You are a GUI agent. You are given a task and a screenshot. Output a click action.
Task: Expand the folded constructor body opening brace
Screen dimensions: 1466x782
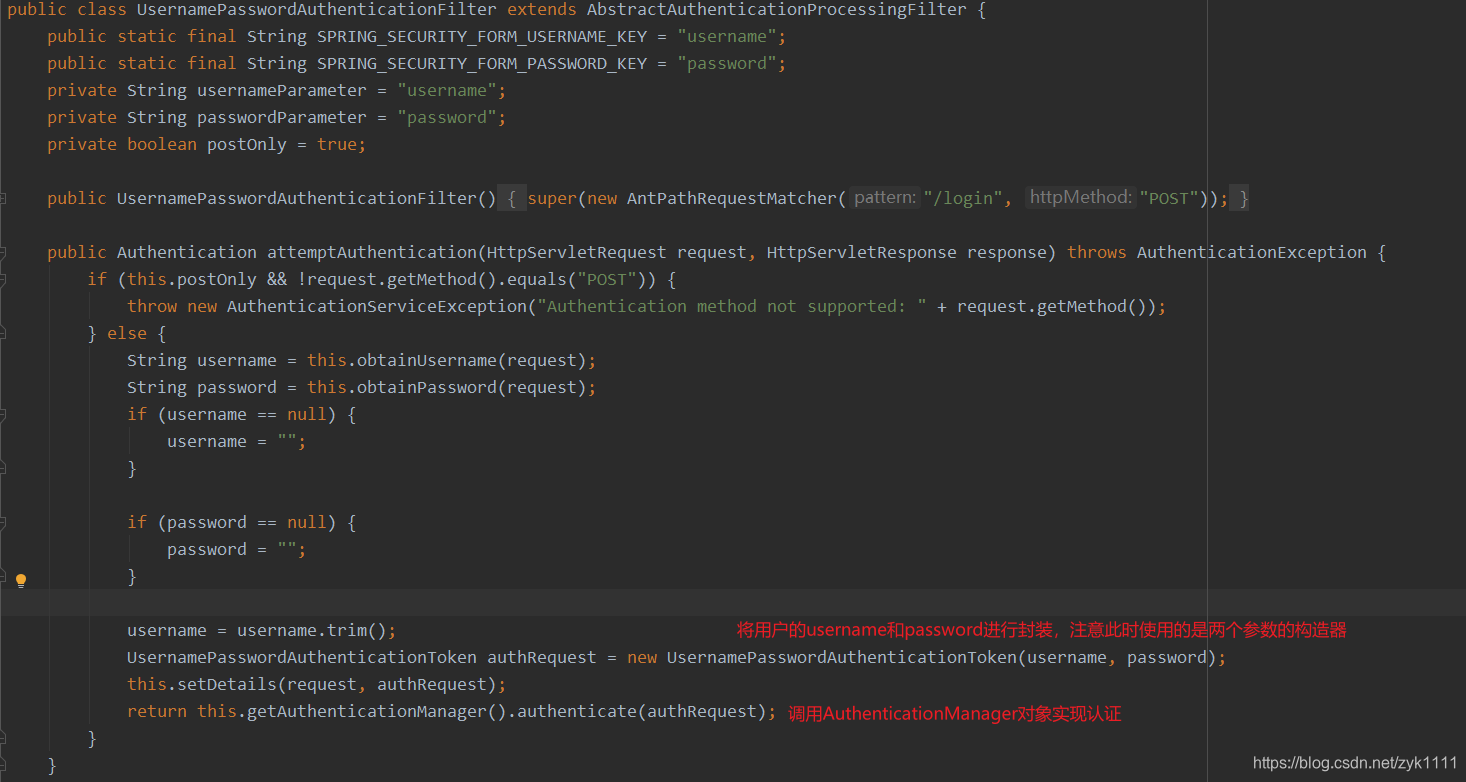click(x=511, y=198)
